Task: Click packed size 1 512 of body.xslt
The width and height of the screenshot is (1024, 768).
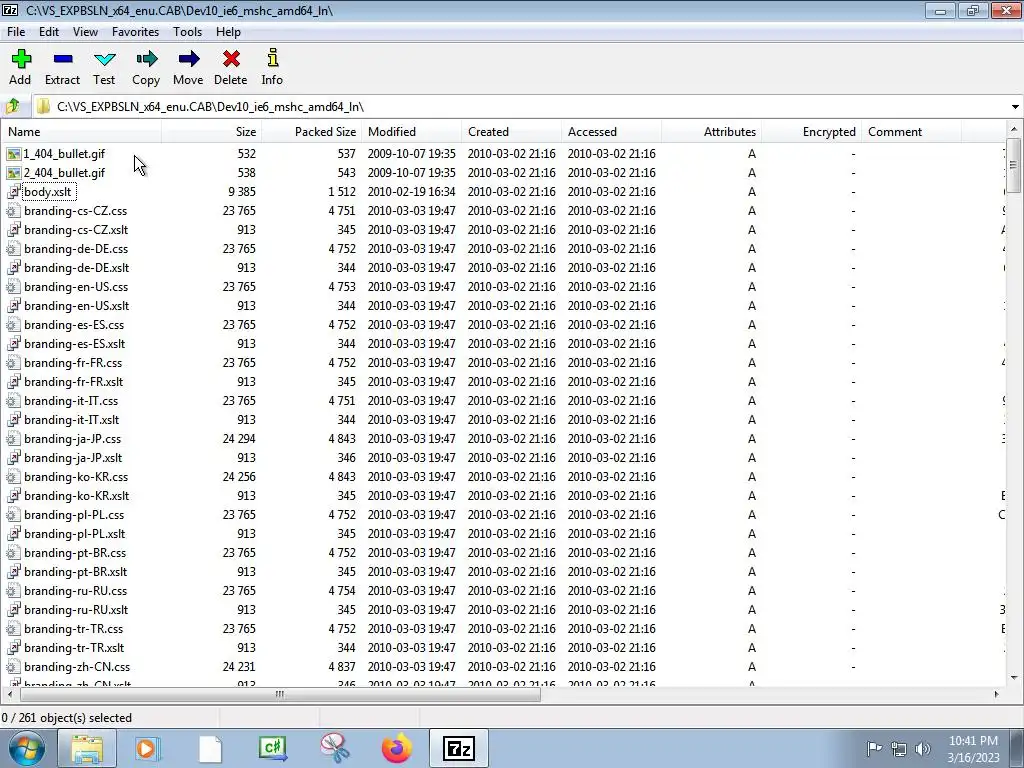Action: tap(342, 191)
